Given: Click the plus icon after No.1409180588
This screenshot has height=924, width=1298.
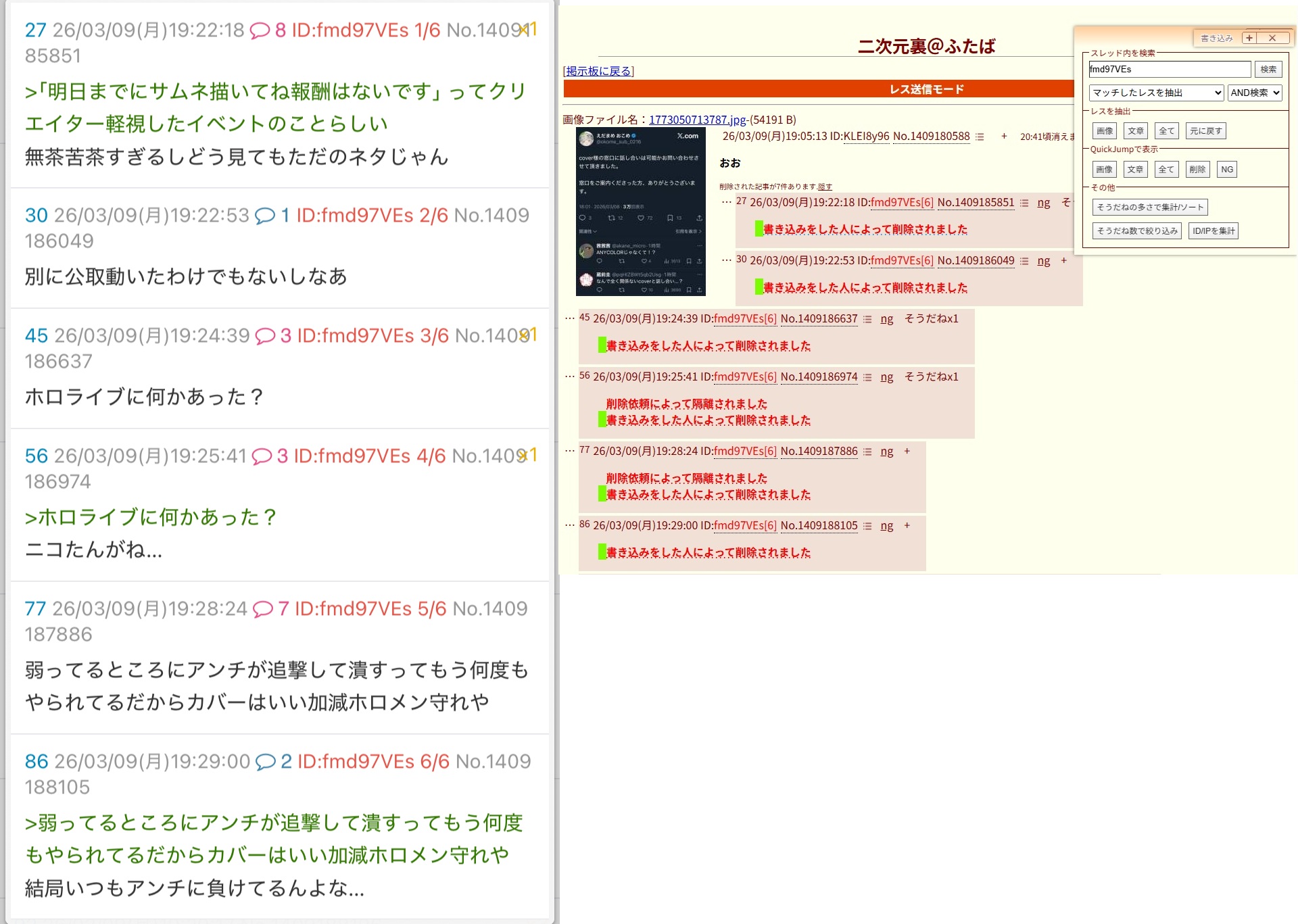Looking at the screenshot, I should [x=1004, y=136].
